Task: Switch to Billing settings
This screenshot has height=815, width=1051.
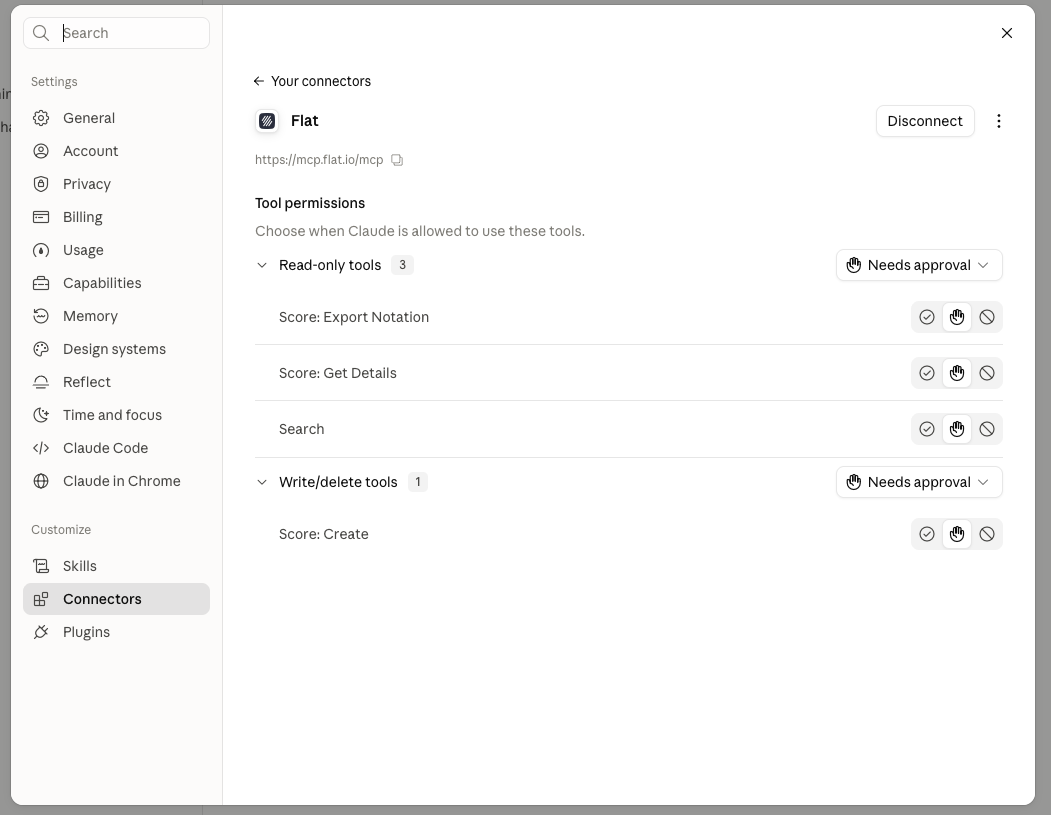Action: click(x=117, y=217)
